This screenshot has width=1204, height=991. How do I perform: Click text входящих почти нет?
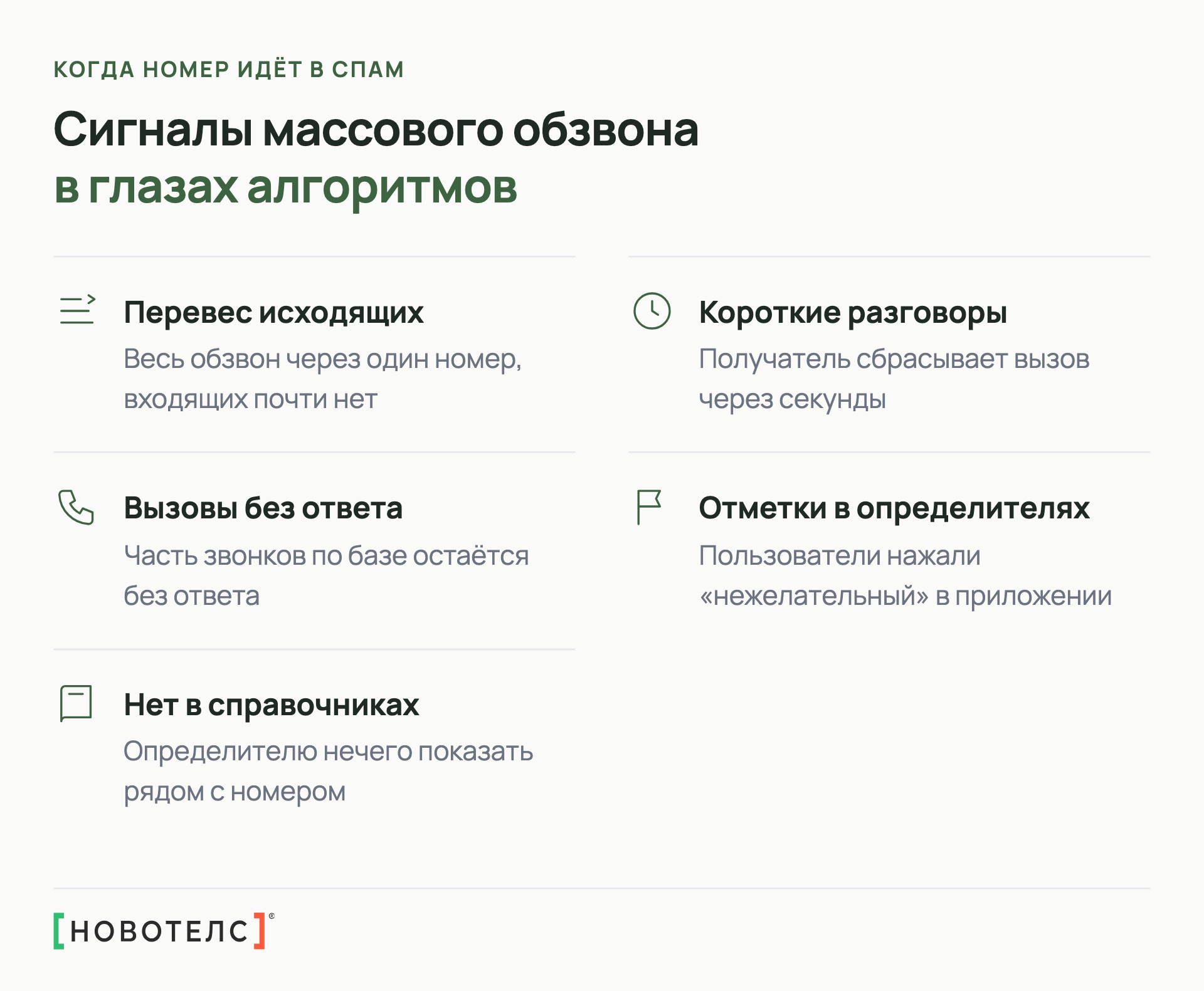click(250, 399)
